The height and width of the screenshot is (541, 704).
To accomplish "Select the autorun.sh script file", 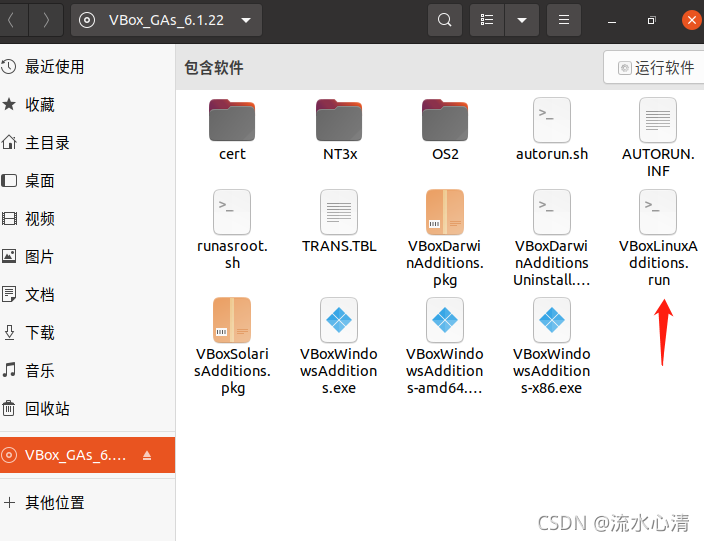I will [x=552, y=130].
